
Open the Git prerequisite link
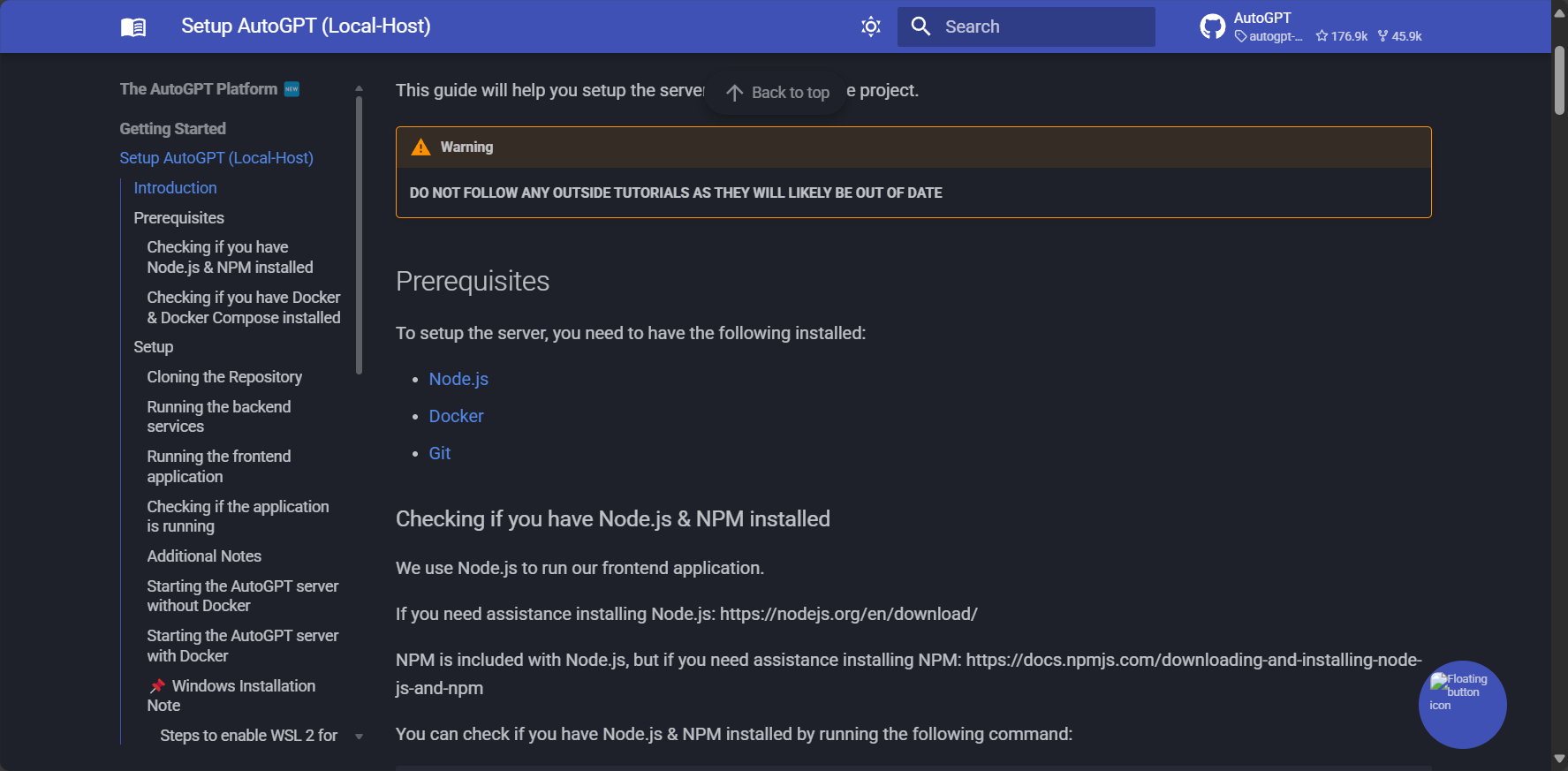[x=439, y=453]
